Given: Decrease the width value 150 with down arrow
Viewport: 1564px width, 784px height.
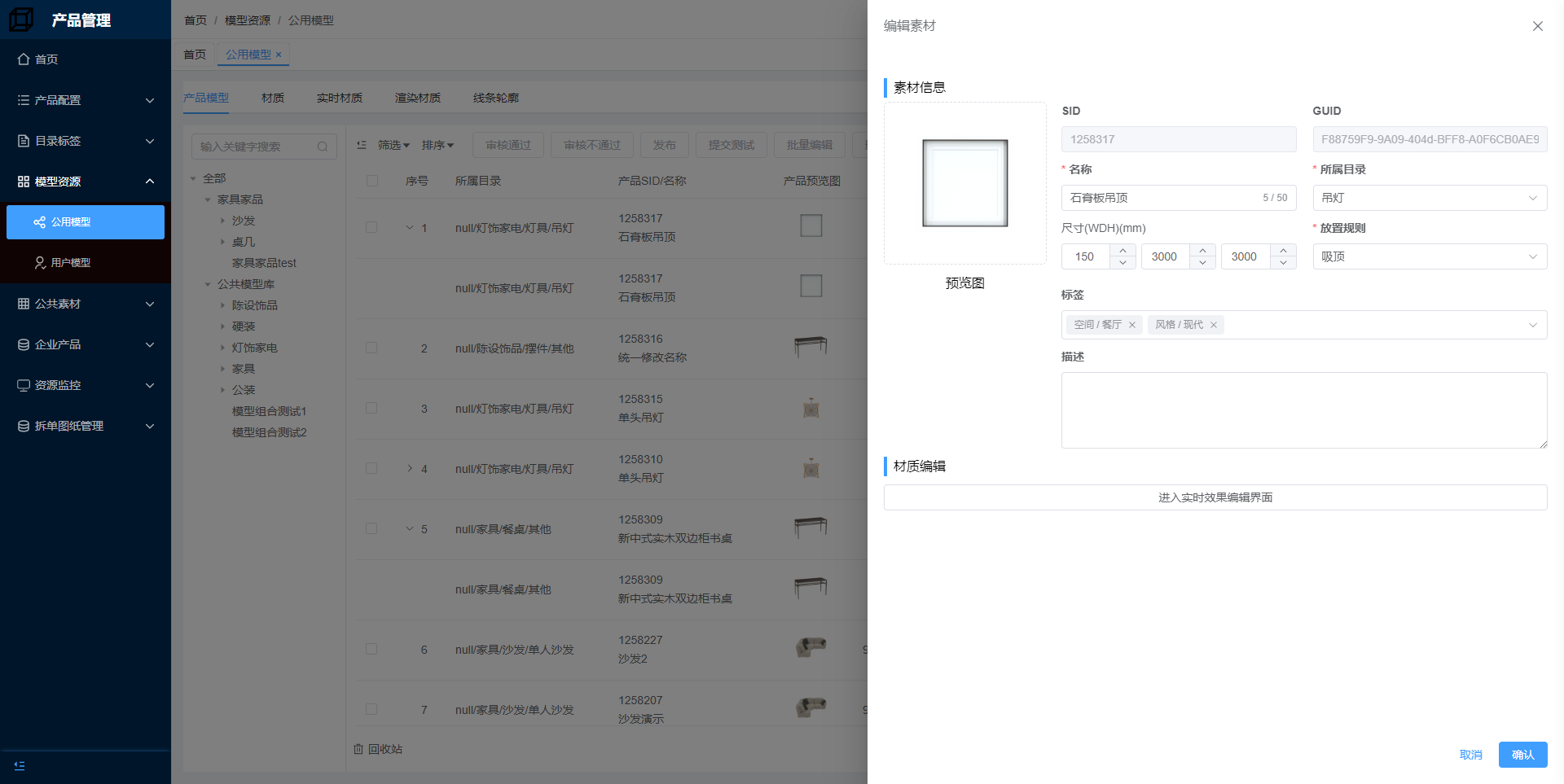Looking at the screenshot, I should tap(1122, 263).
